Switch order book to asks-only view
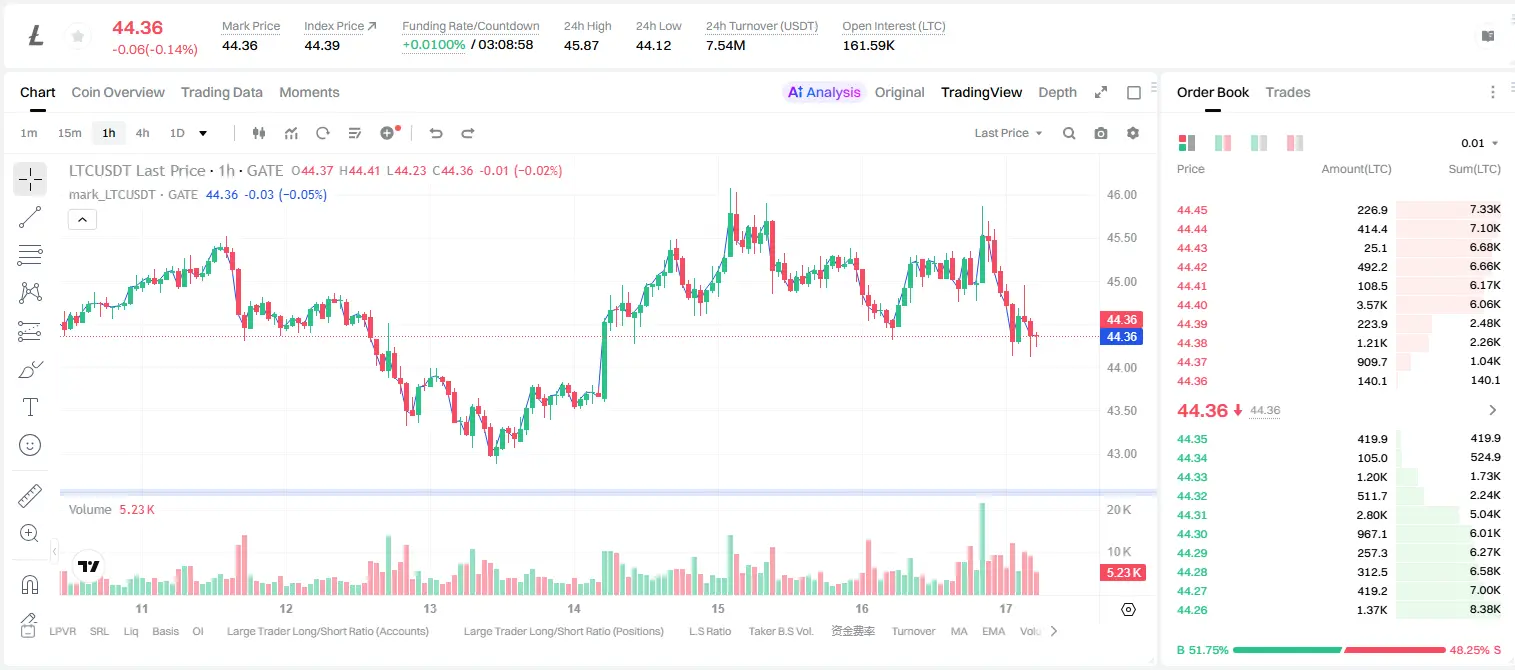 tap(1295, 143)
